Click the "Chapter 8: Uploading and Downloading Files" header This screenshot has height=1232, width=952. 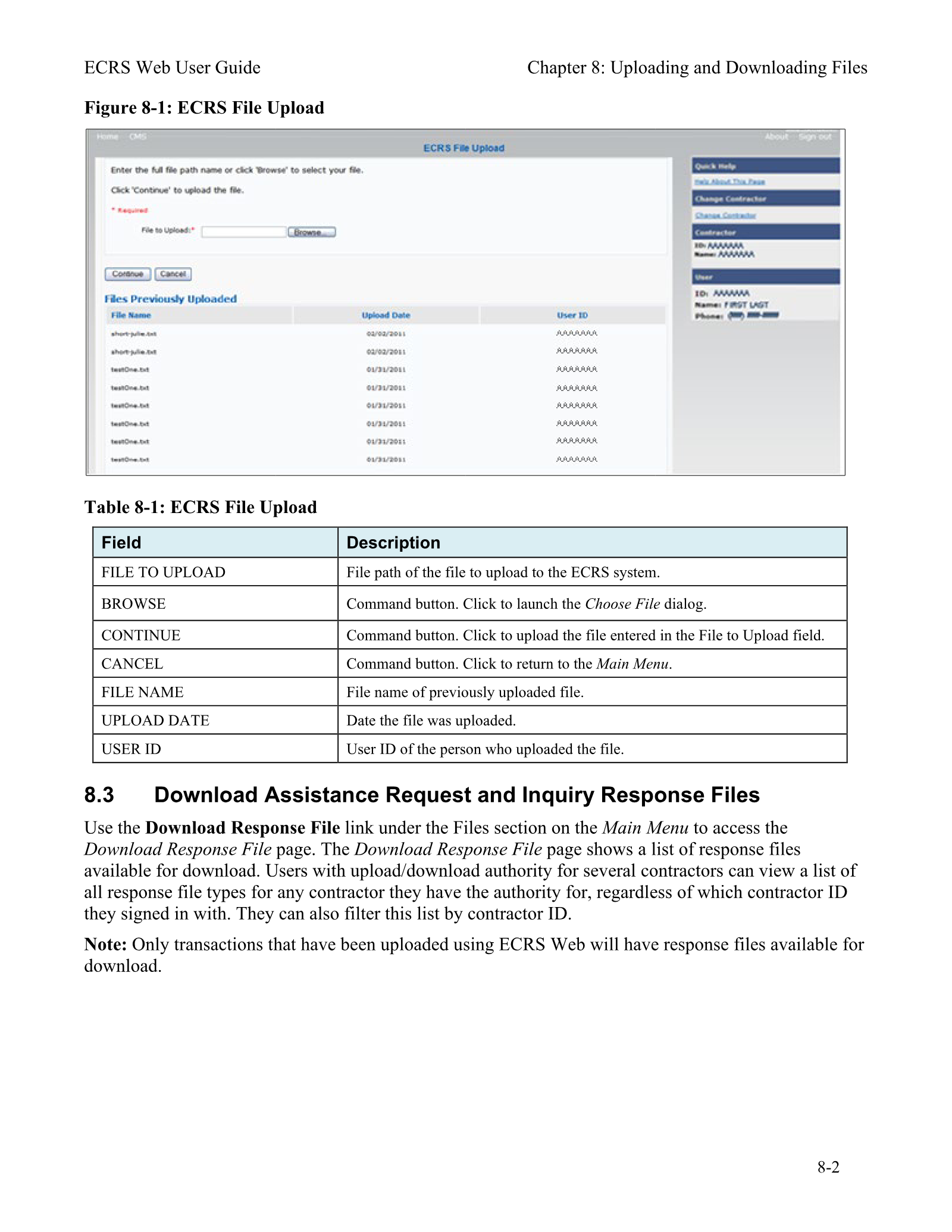tap(697, 68)
